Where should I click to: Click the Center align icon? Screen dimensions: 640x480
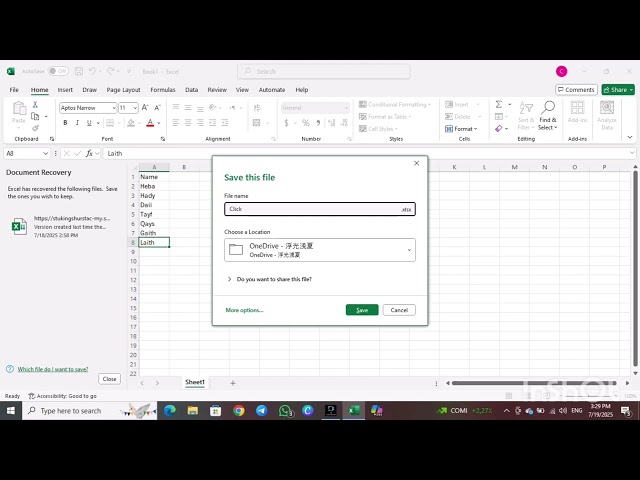click(x=188, y=122)
